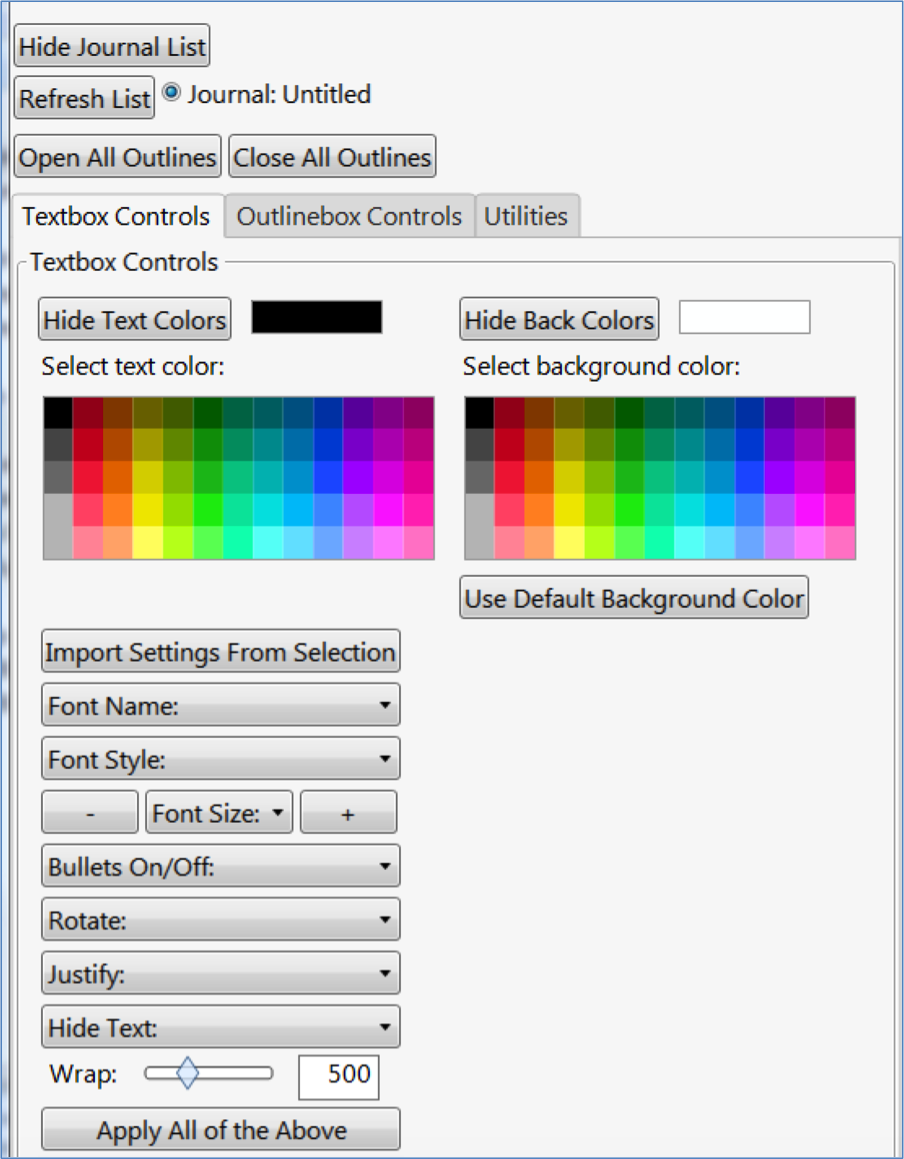This screenshot has width=904, height=1159.
Task: Click the Hide Journal List button
Action: [111, 45]
